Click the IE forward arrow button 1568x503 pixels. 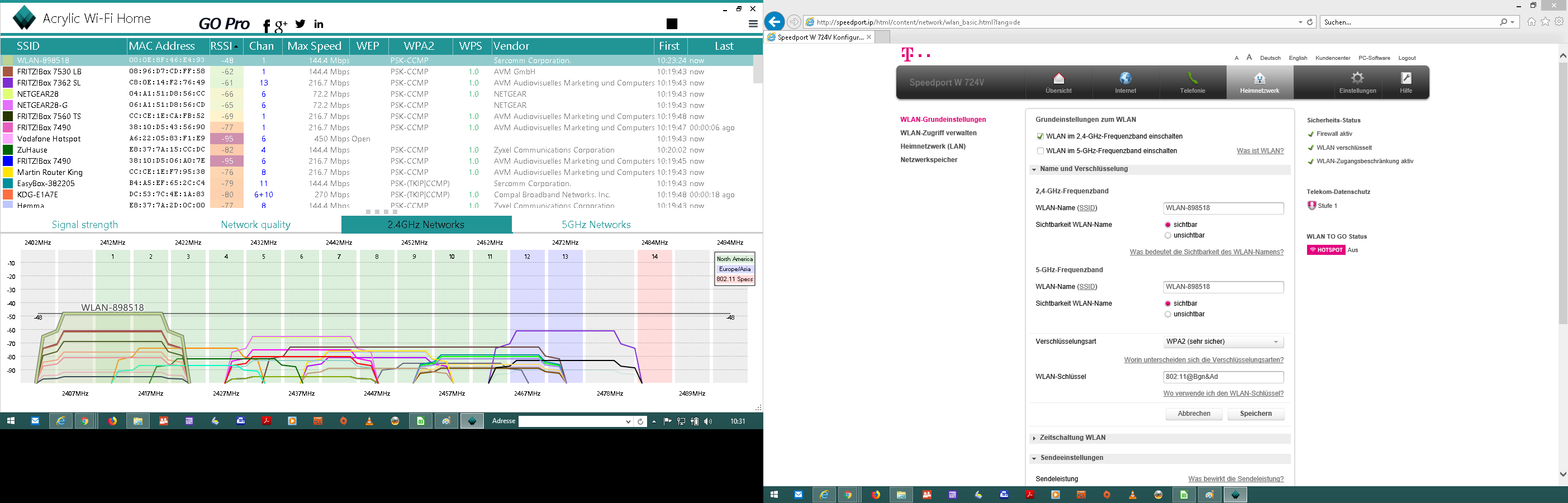tap(793, 22)
